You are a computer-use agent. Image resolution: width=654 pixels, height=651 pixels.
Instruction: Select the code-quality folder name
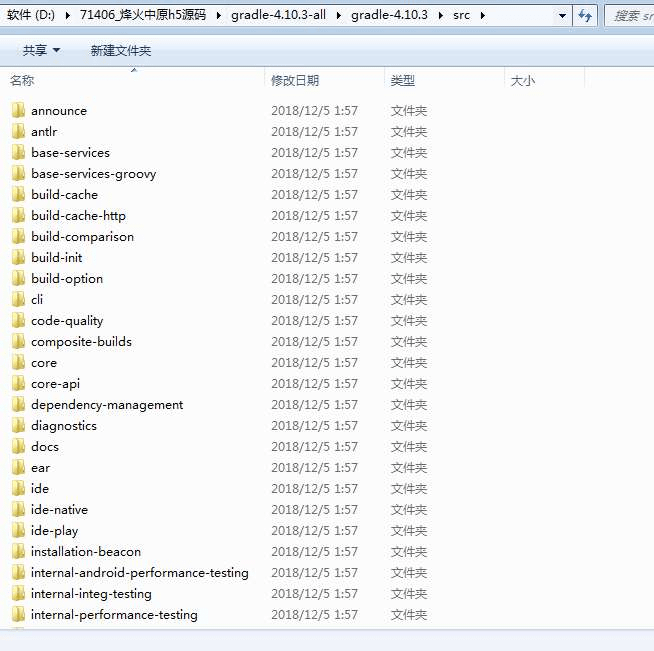(67, 320)
